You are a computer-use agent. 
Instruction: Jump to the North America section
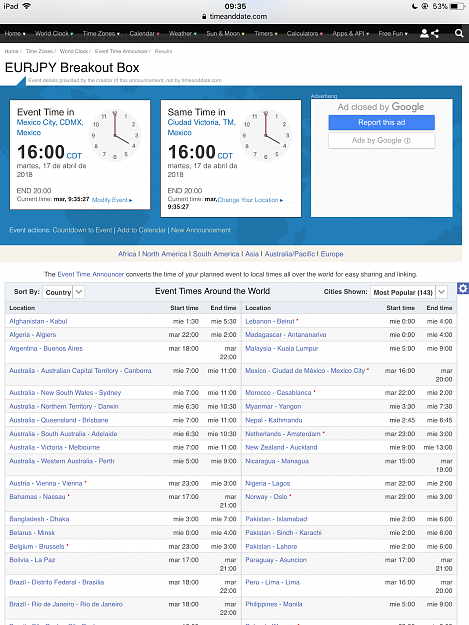click(165, 254)
